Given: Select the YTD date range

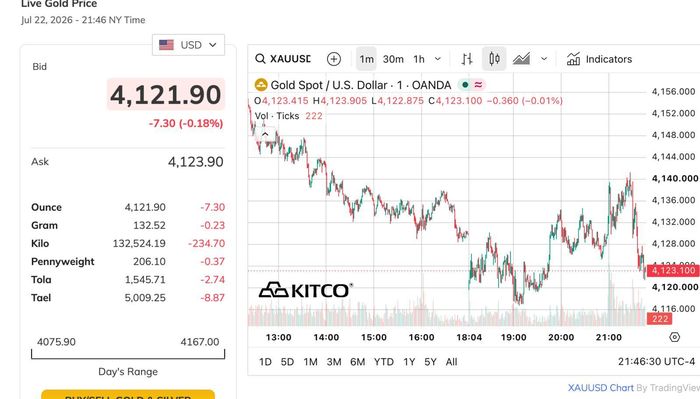Looking at the screenshot, I should point(383,362).
